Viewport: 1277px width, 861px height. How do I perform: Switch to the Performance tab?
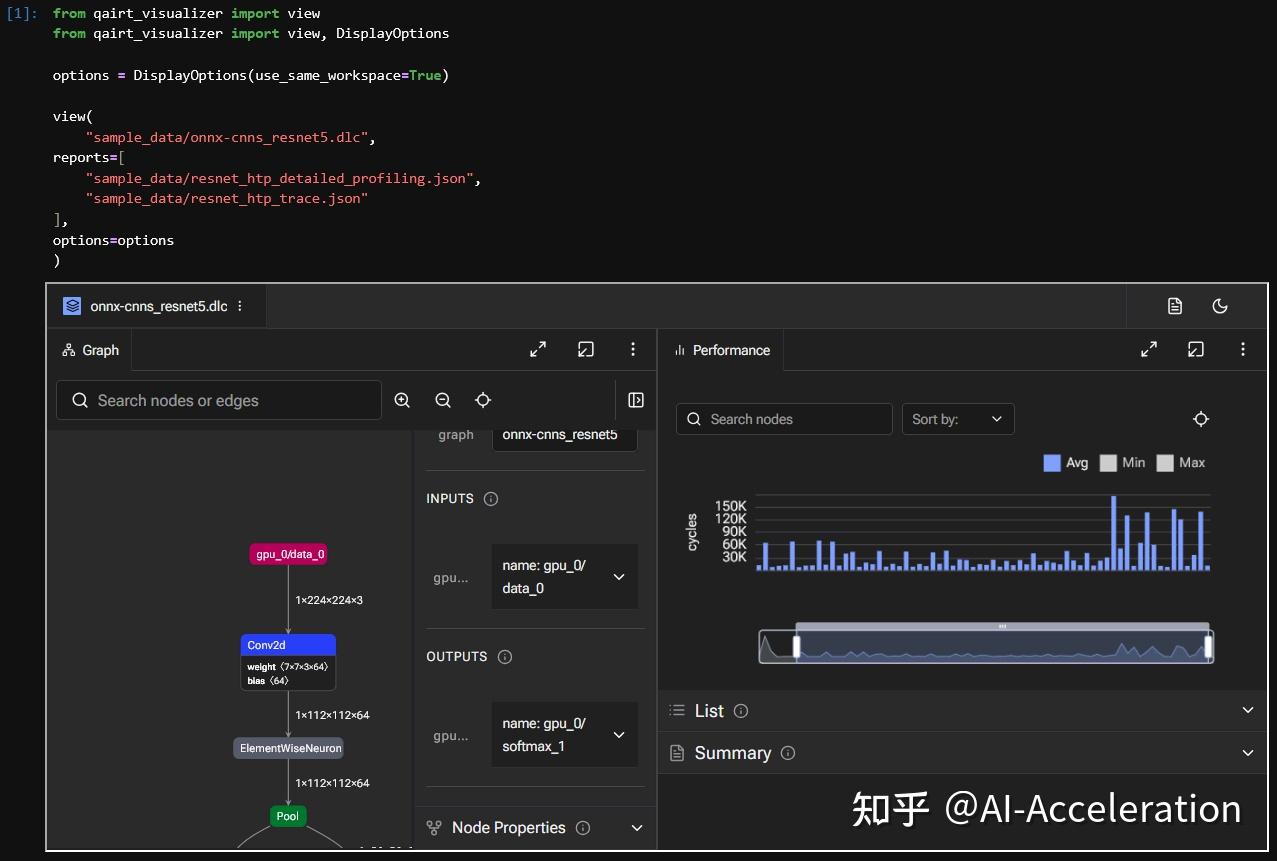pos(722,349)
